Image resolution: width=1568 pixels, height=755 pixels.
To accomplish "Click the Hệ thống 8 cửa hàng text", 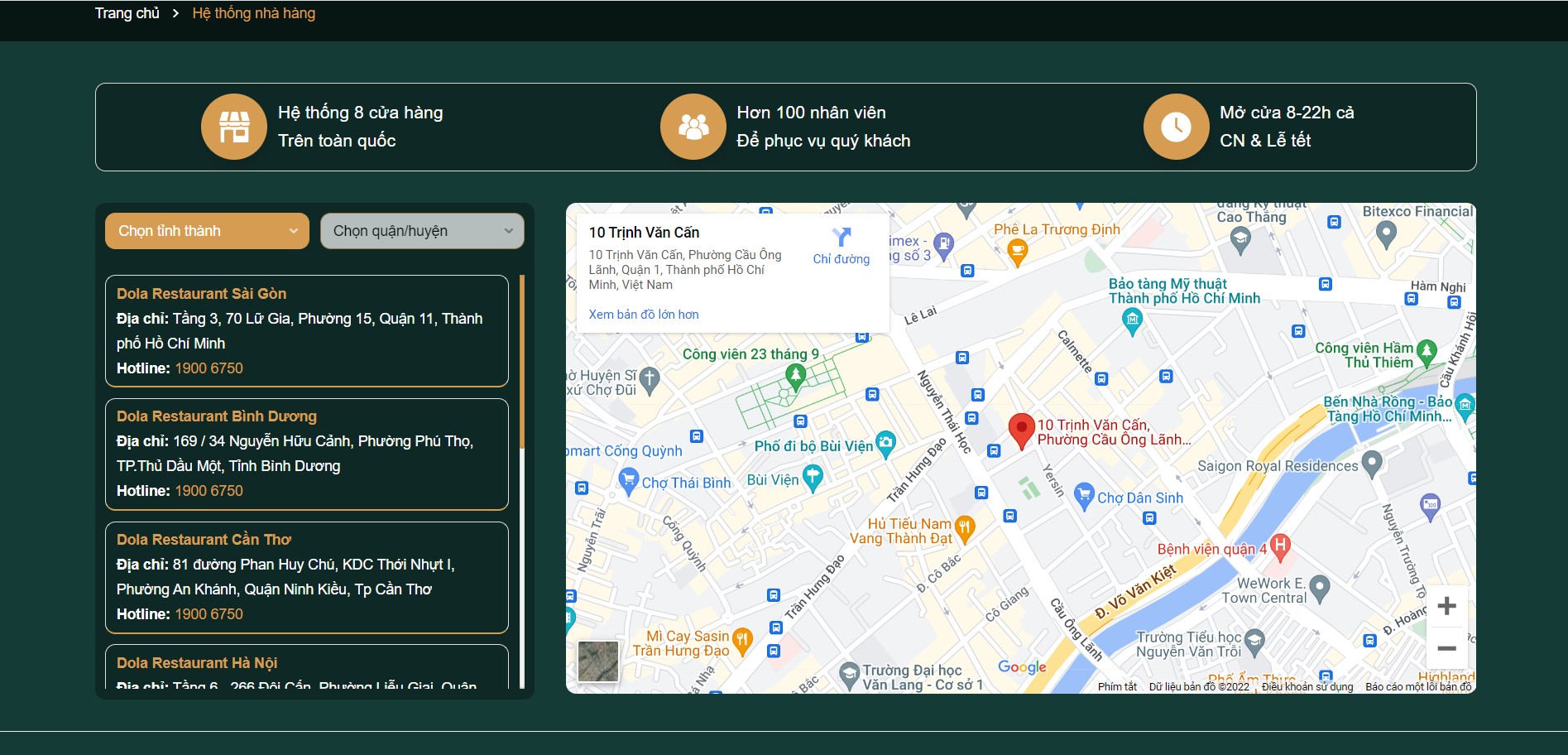I will (x=361, y=113).
